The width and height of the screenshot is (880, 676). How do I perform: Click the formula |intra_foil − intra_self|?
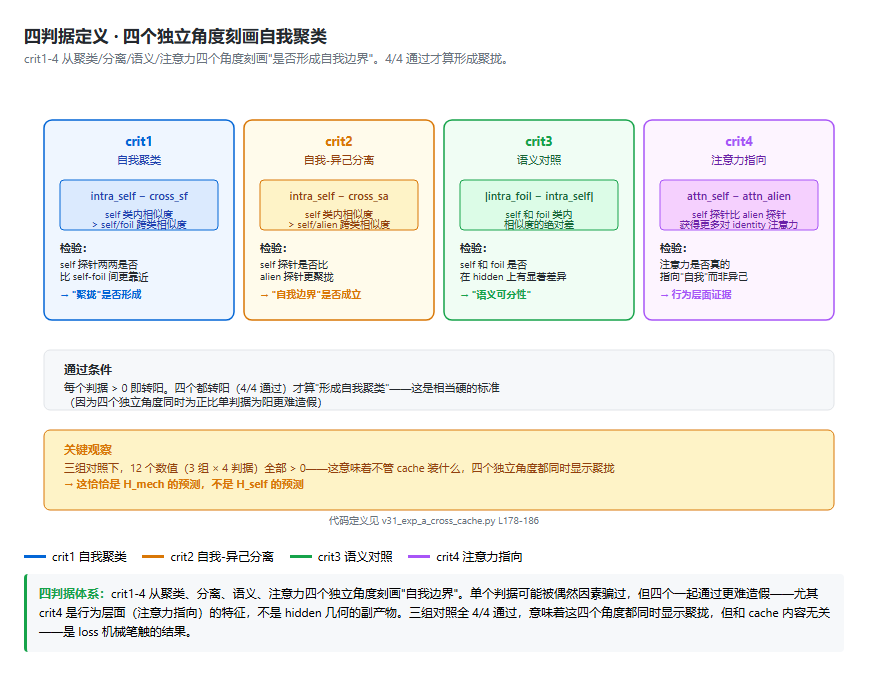click(539, 196)
